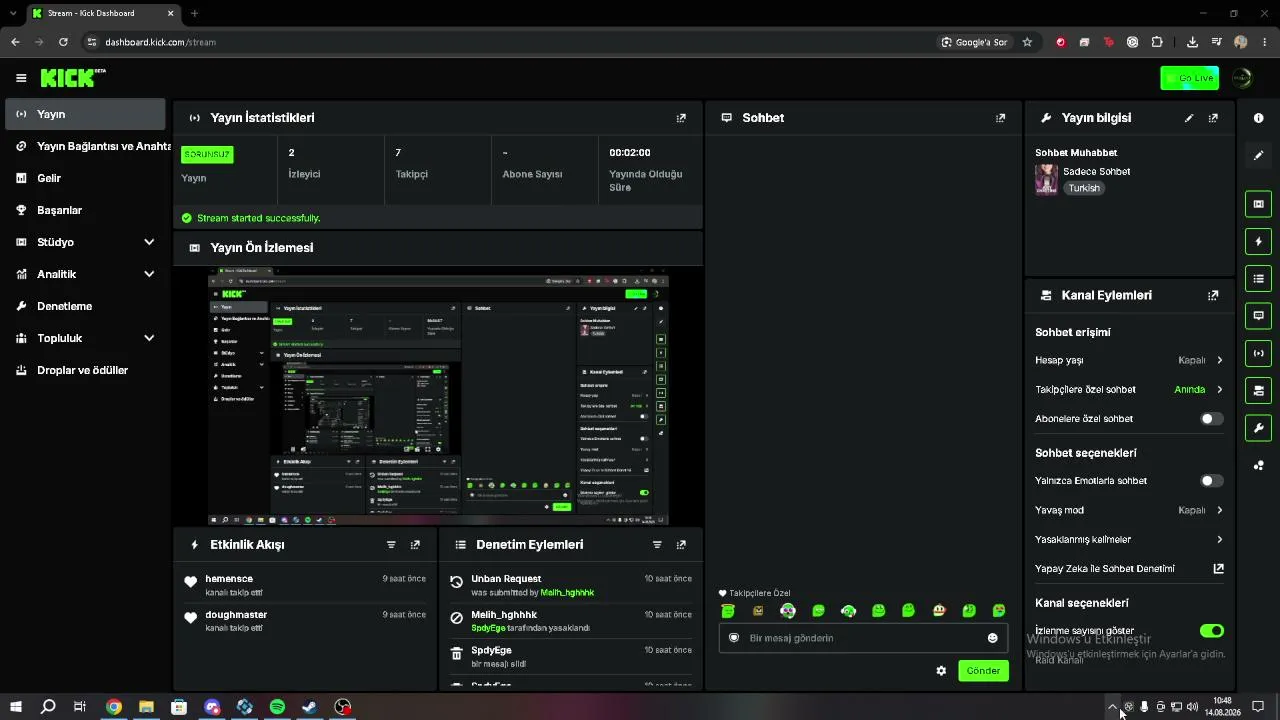Toggle the chat bubble icon in the right rail
The height and width of the screenshot is (720, 1280).
click(1258, 315)
